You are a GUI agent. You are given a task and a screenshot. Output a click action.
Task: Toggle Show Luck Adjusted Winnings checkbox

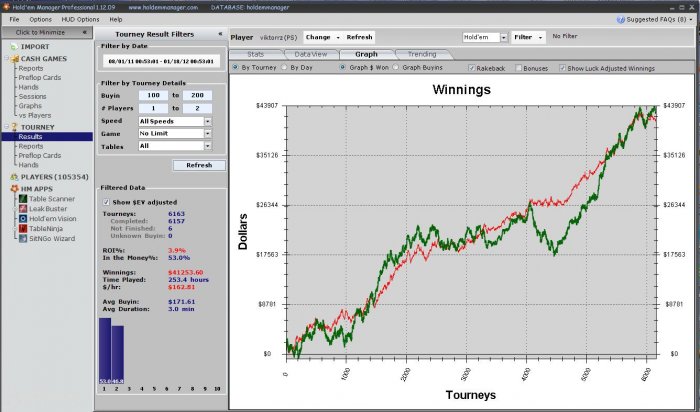click(562, 68)
